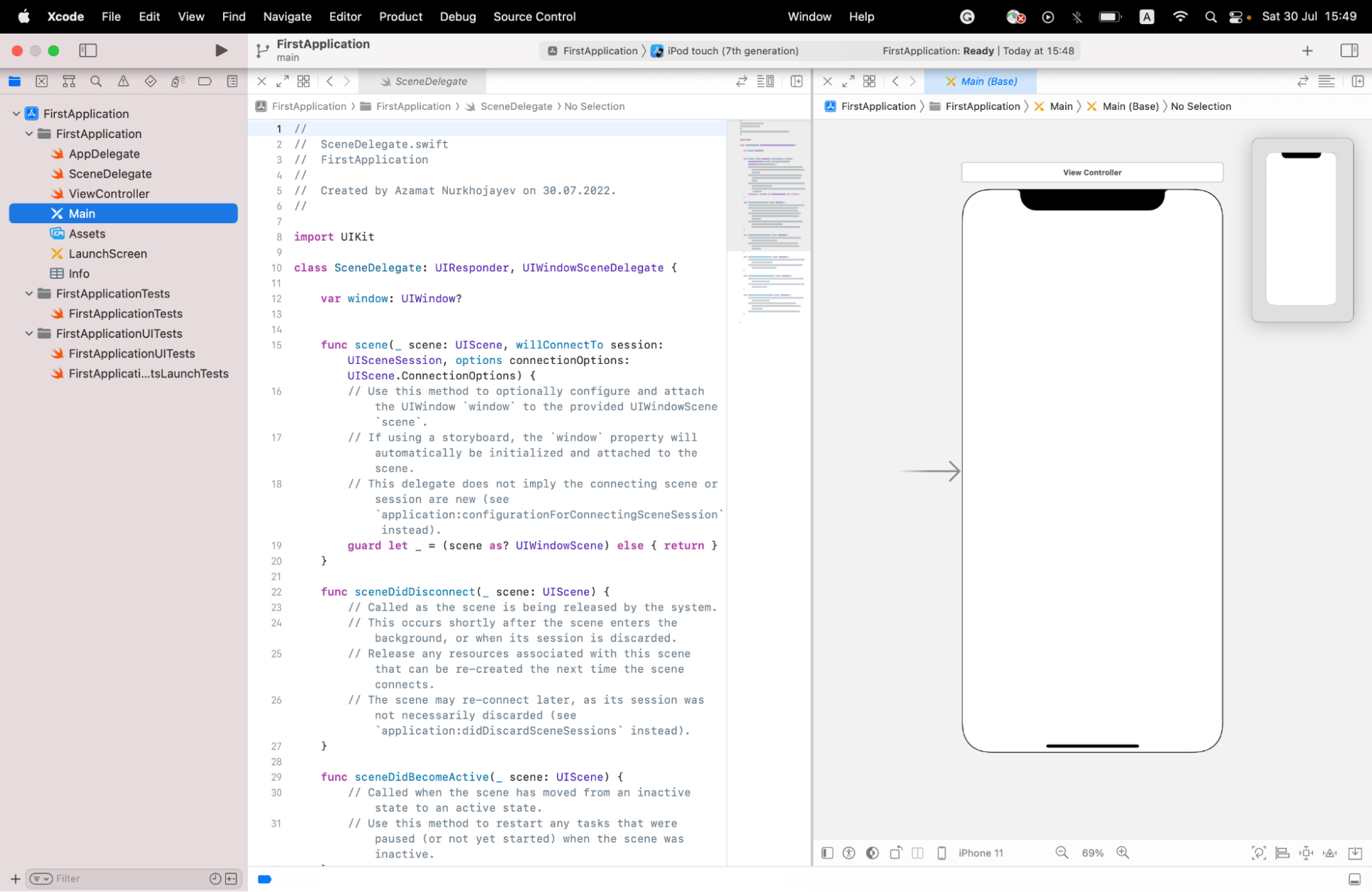The image size is (1372, 892).
Task: Open the Product menu
Action: (x=400, y=16)
